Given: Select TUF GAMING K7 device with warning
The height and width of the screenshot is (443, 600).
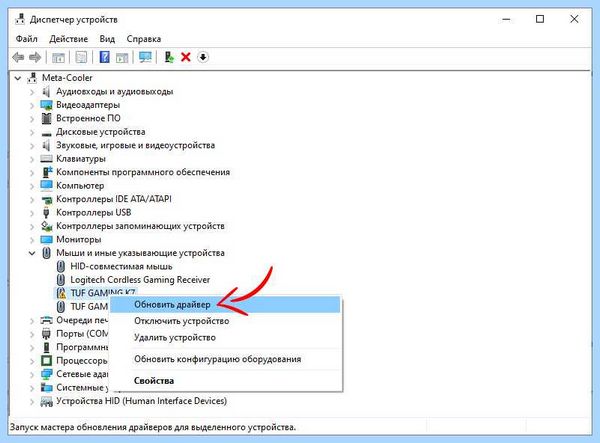Looking at the screenshot, I should [x=103, y=293].
